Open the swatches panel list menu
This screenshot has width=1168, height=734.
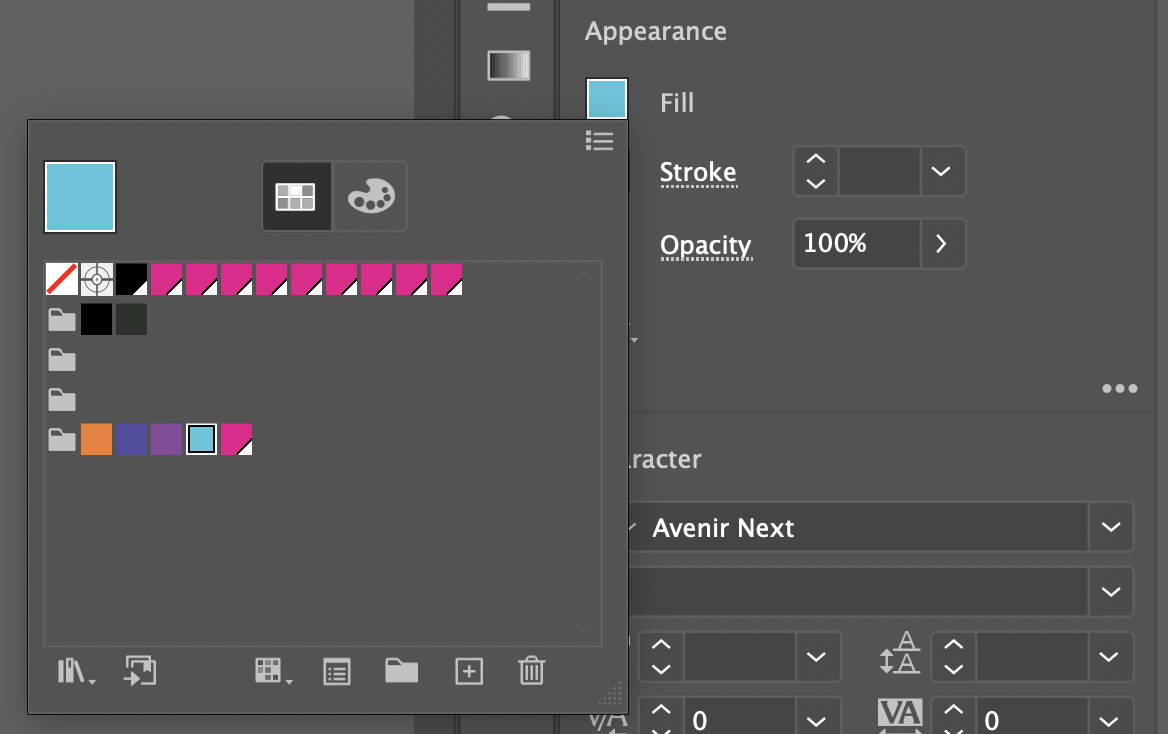[599, 140]
